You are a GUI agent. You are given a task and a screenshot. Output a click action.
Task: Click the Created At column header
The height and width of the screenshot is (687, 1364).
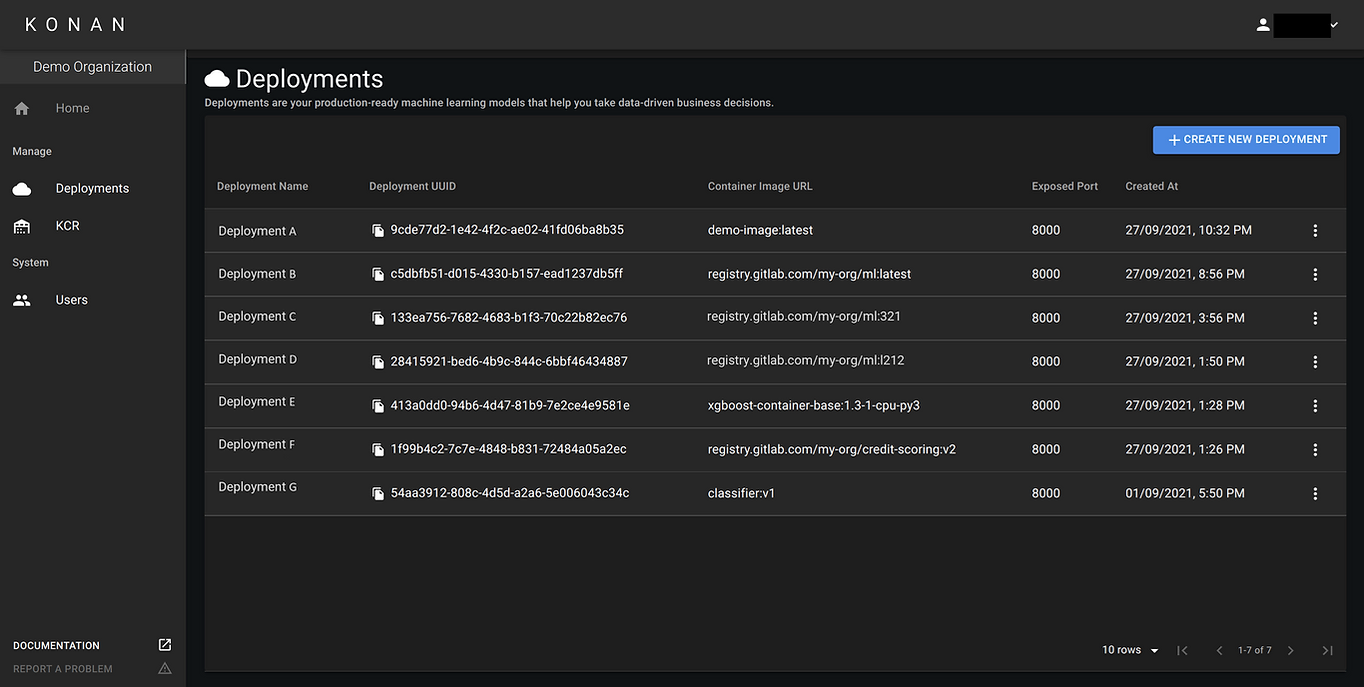coord(1151,186)
